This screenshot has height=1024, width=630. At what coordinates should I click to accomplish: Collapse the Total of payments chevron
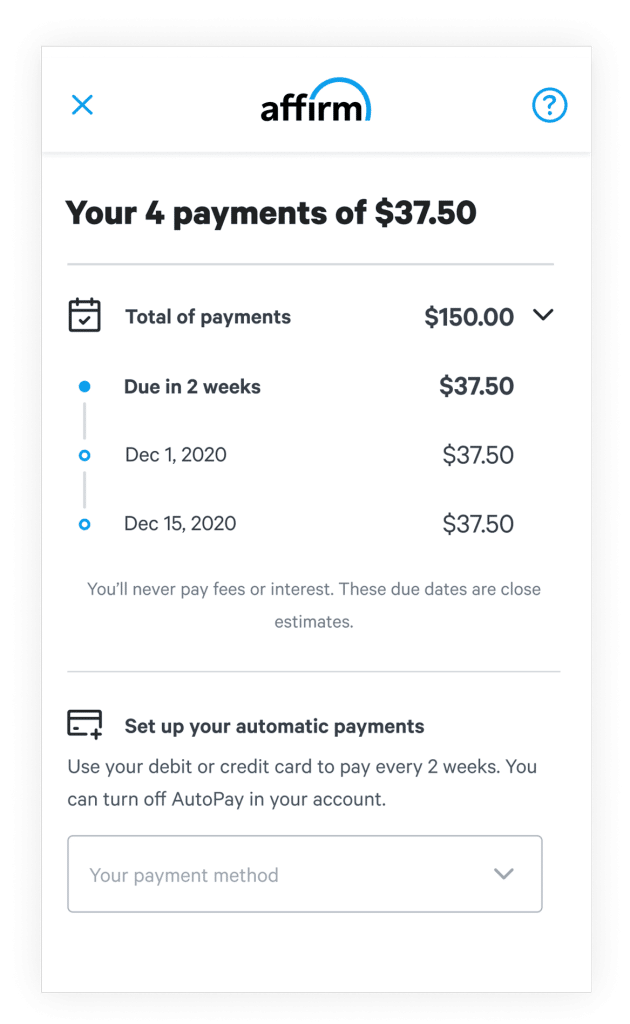pyautogui.click(x=543, y=315)
